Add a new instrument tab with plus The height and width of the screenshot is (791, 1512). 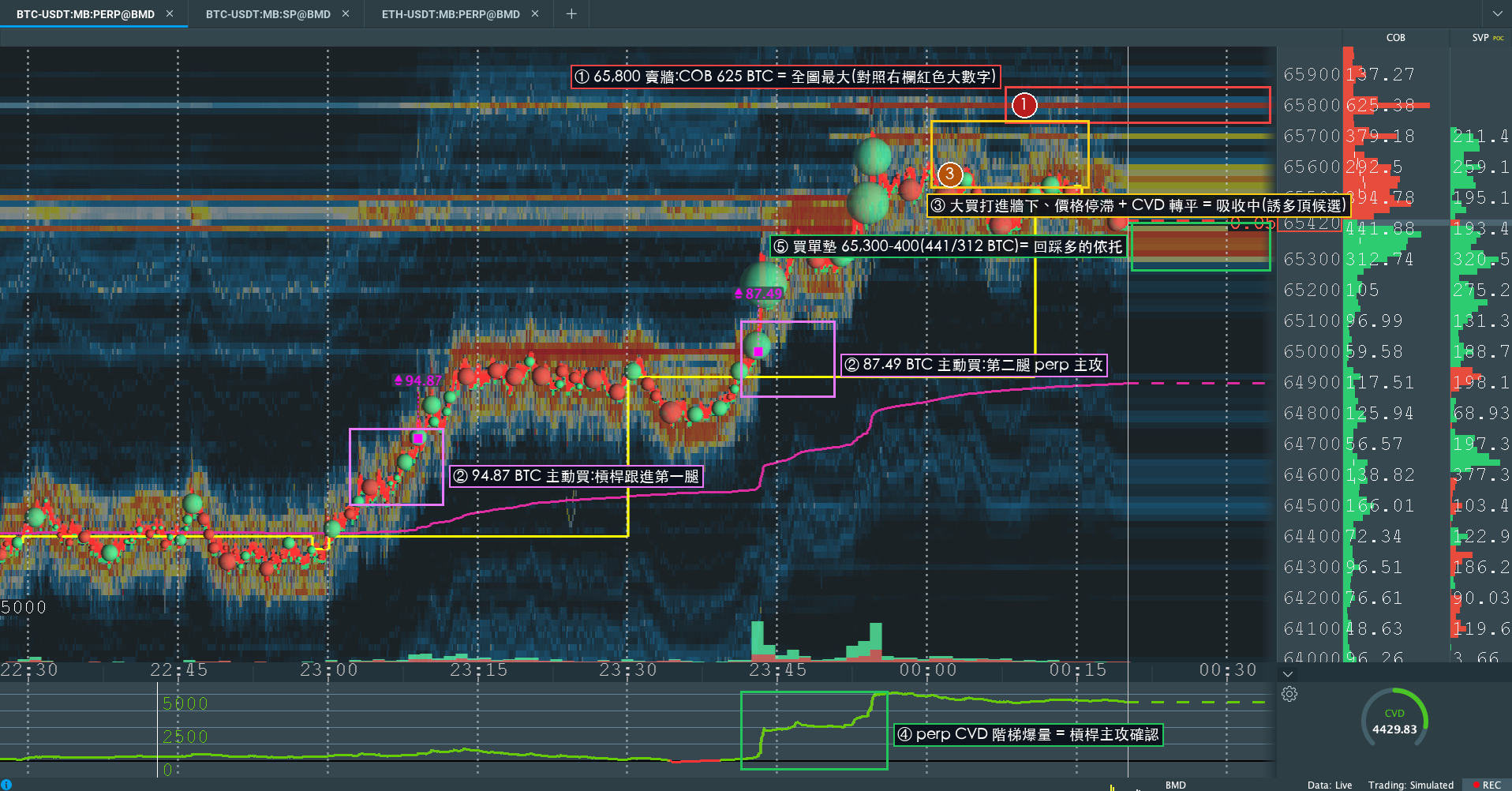coord(571,13)
